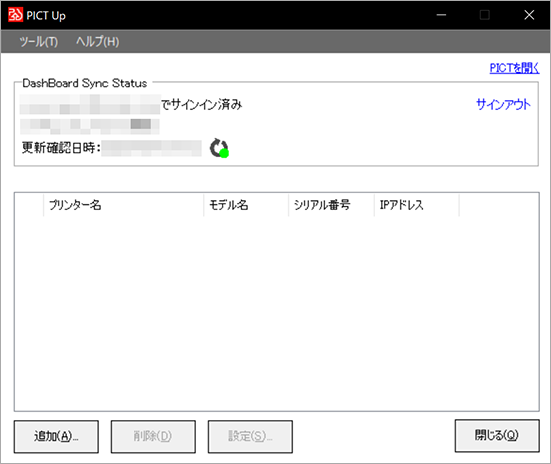This screenshot has height=464, width=551.
Task: Click the PICTを開く link
Action: pos(514,68)
